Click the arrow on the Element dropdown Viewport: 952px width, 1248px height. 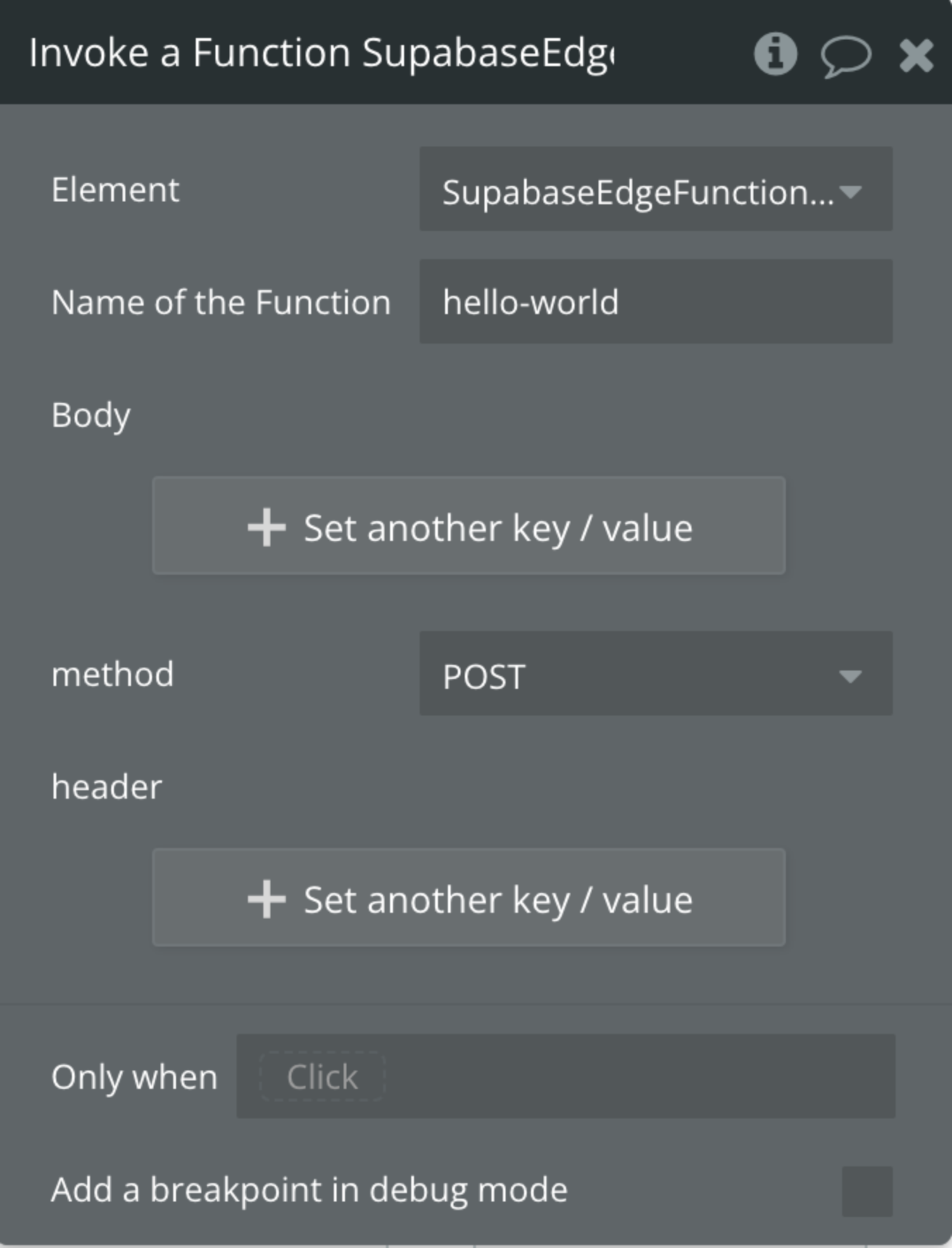[851, 192]
